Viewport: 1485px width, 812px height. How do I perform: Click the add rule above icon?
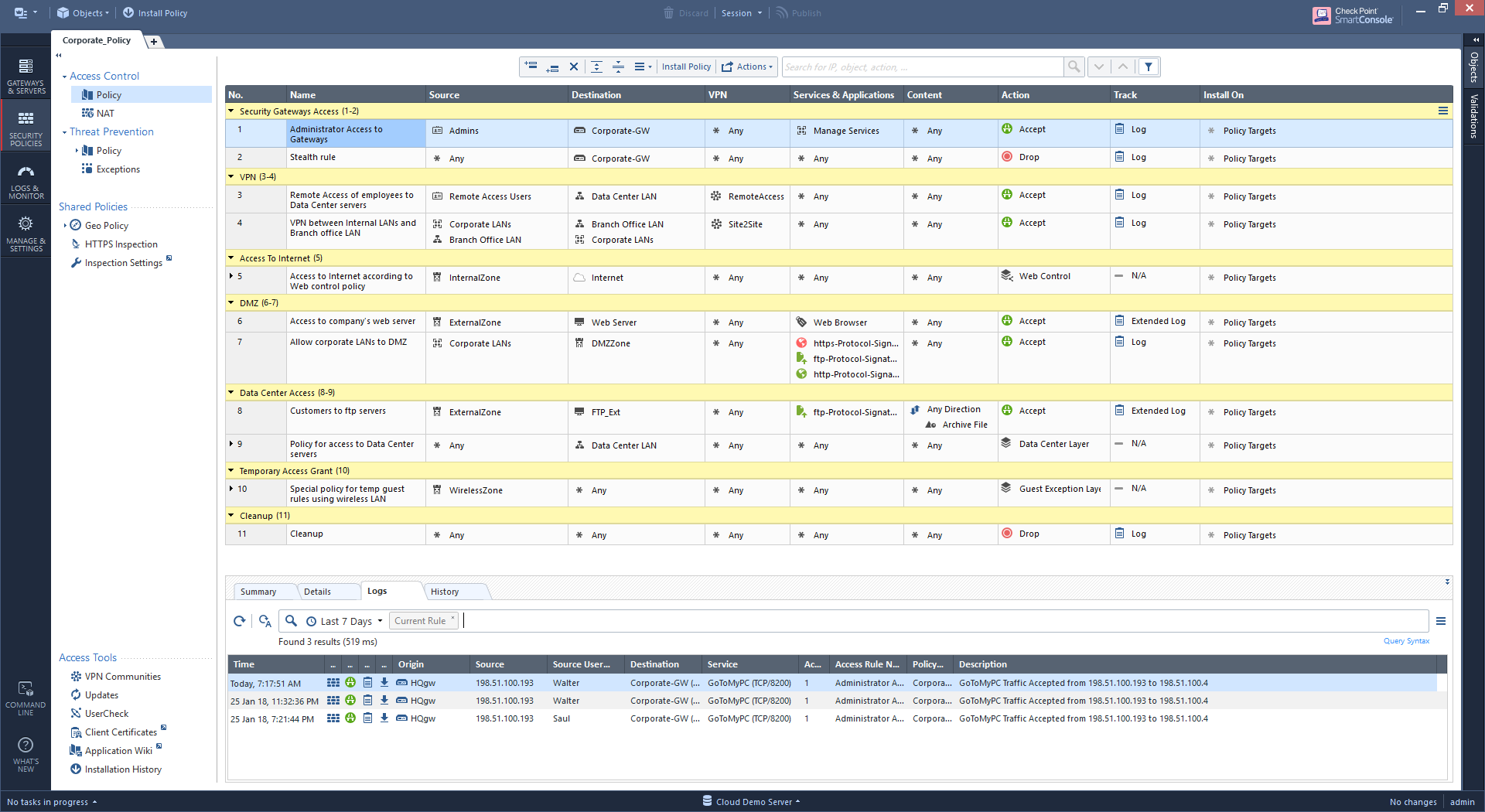tap(531, 67)
